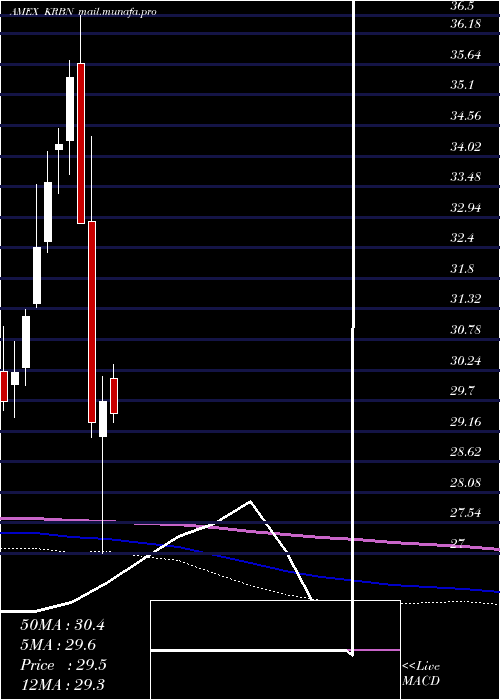
Task: Click the Price : 29.5 readout
Action: [x=63, y=665]
